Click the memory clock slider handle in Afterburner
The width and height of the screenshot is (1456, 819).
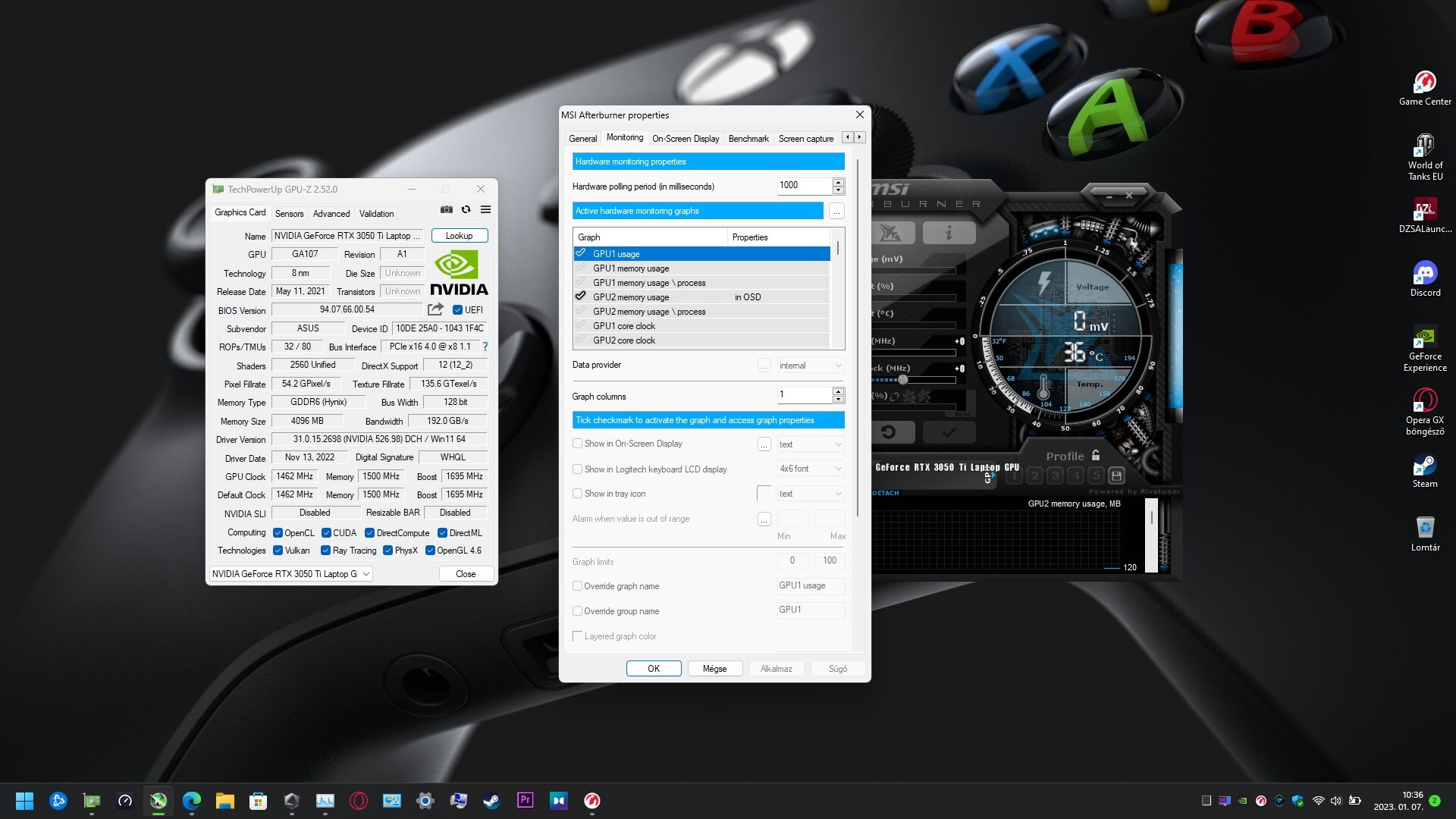[903, 379]
